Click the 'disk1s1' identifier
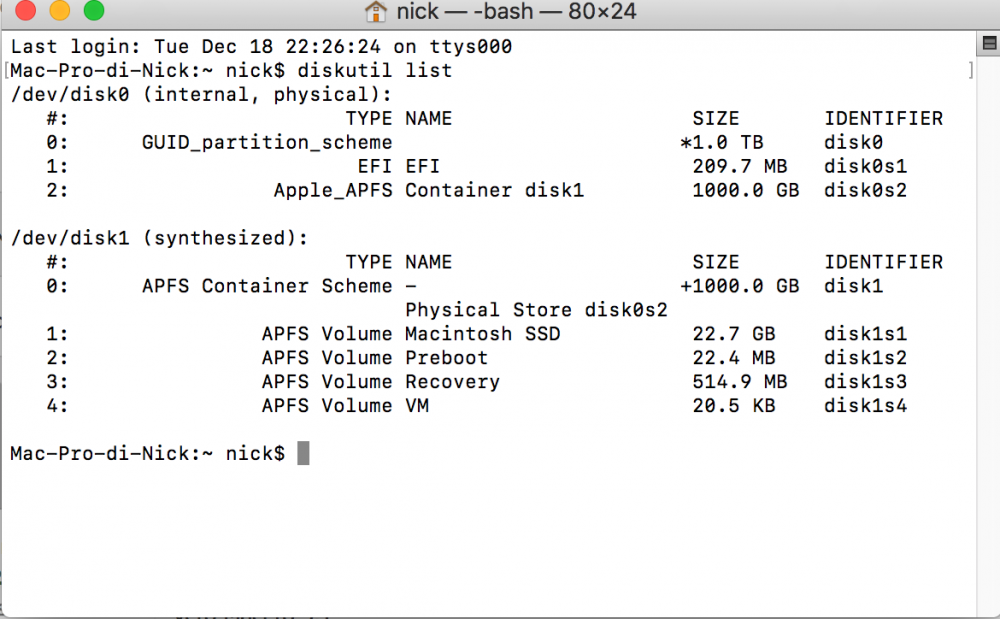The height and width of the screenshot is (619, 1000). click(865, 333)
